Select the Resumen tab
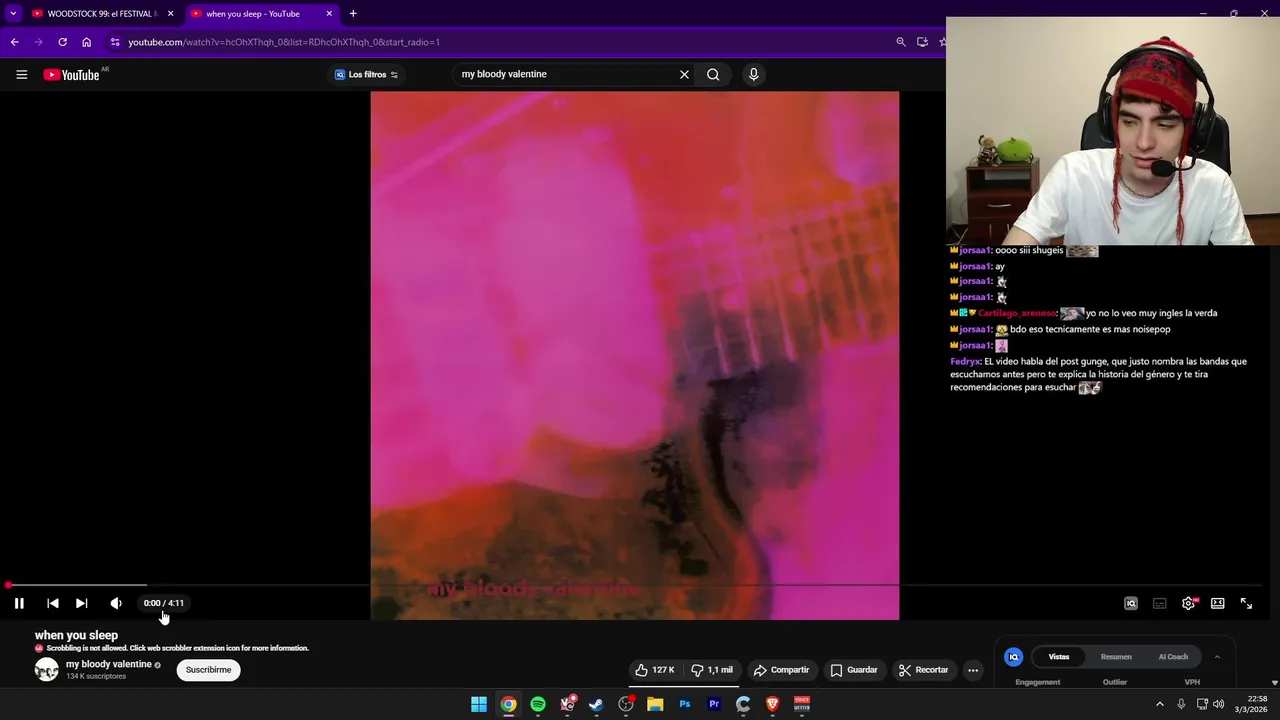The image size is (1280, 720). coord(1116,657)
